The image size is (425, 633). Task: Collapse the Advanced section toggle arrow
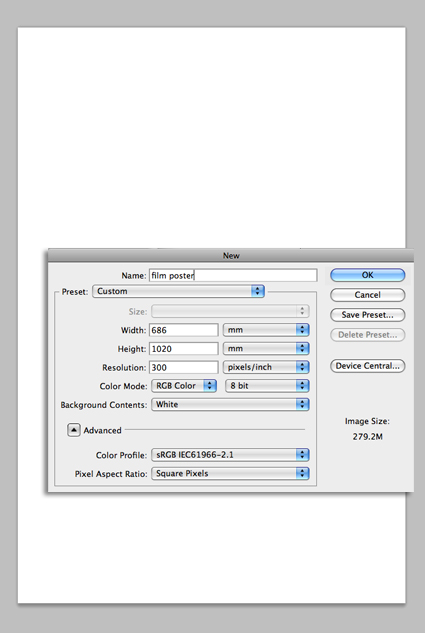[x=73, y=430]
